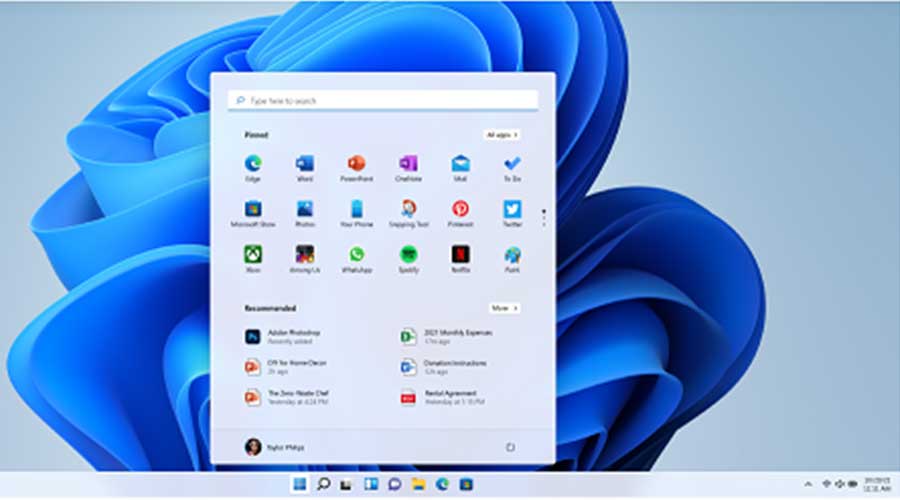Open File Explorer from the taskbar
This screenshot has width=900, height=500.
[418, 484]
